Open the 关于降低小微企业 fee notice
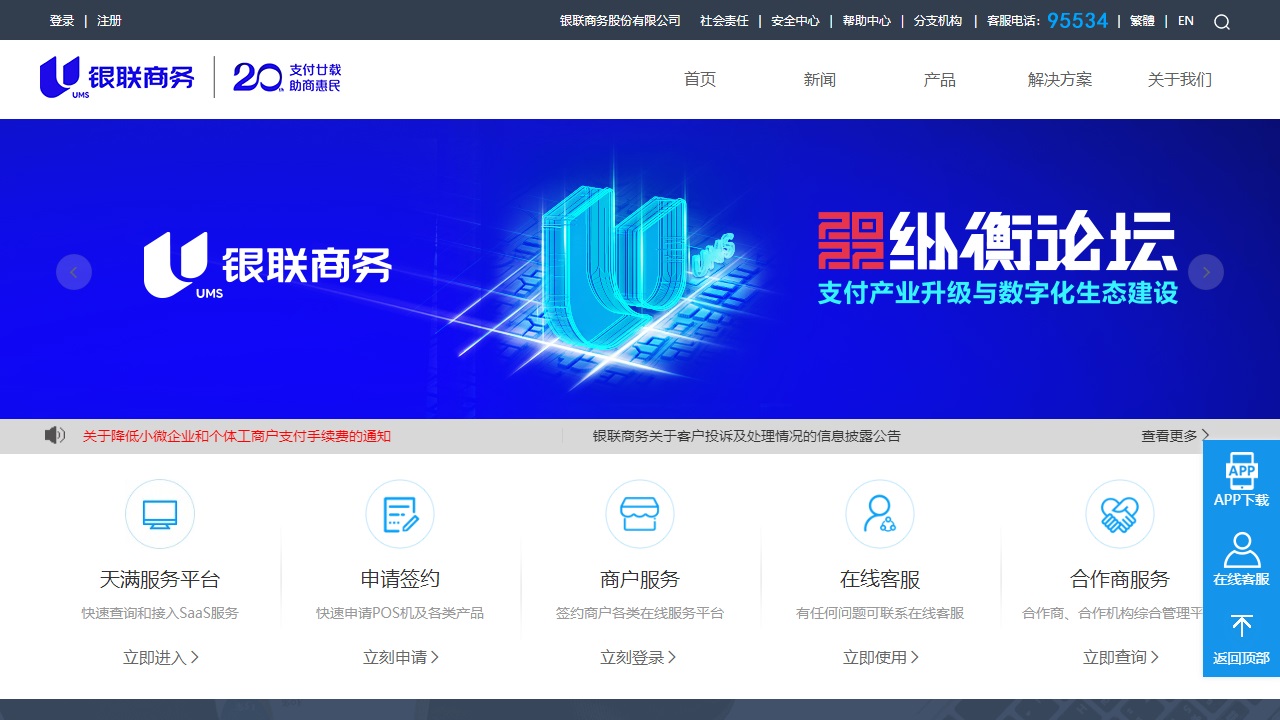This screenshot has height=720, width=1280. click(237, 436)
